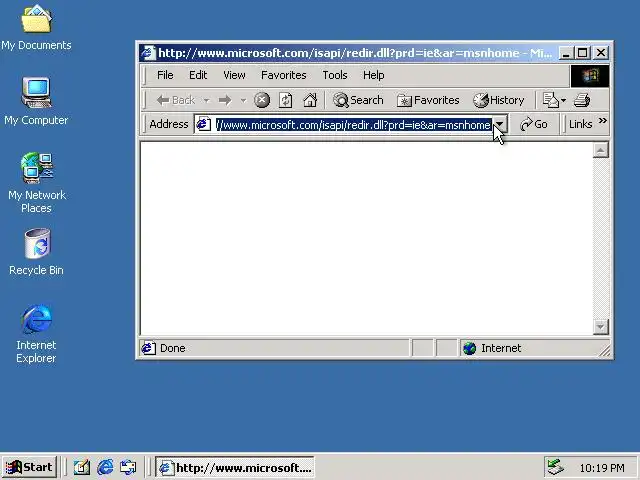
Task: Click the Forward arrow button
Action: coord(225,100)
